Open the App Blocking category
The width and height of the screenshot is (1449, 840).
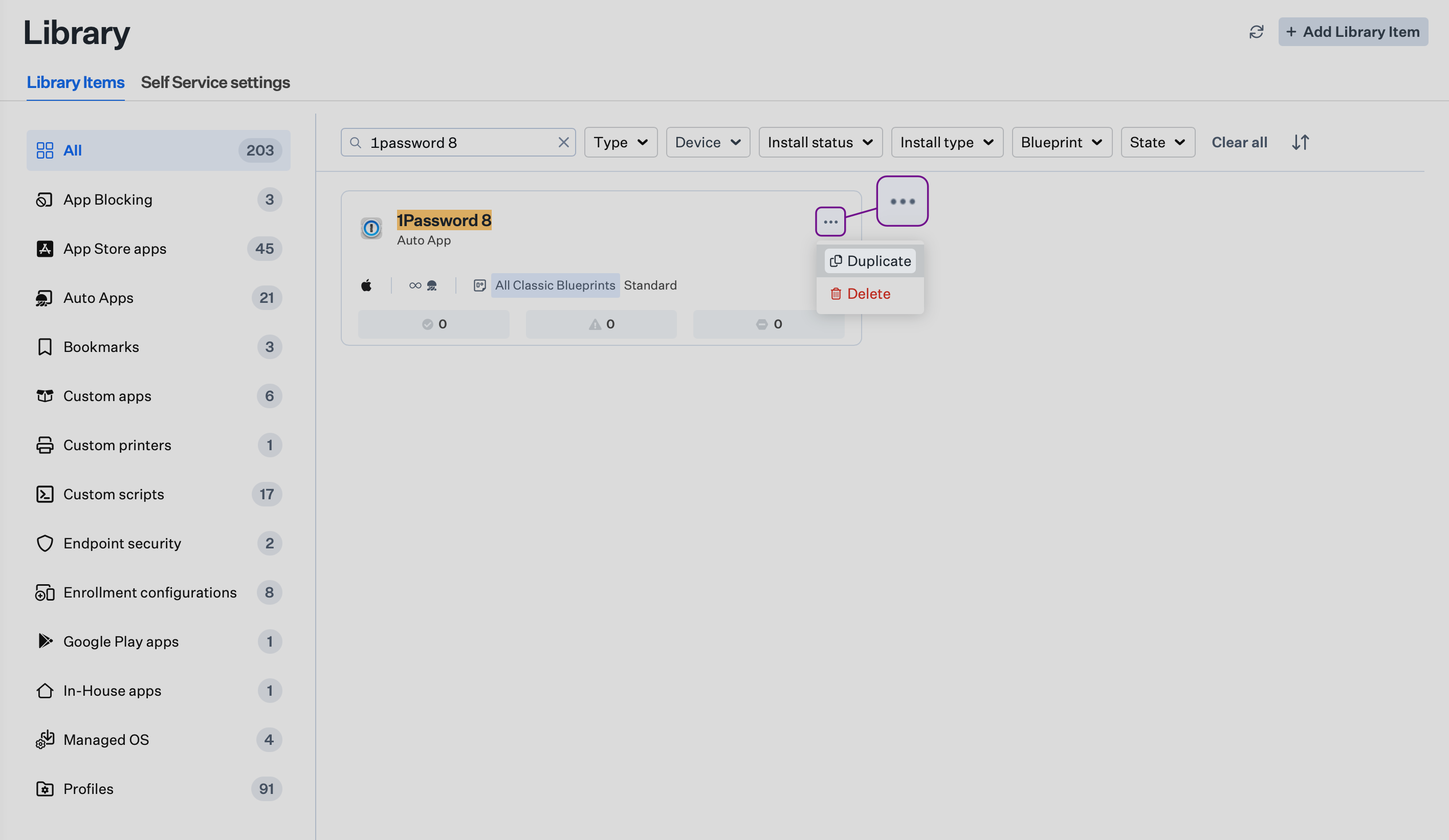[158, 200]
